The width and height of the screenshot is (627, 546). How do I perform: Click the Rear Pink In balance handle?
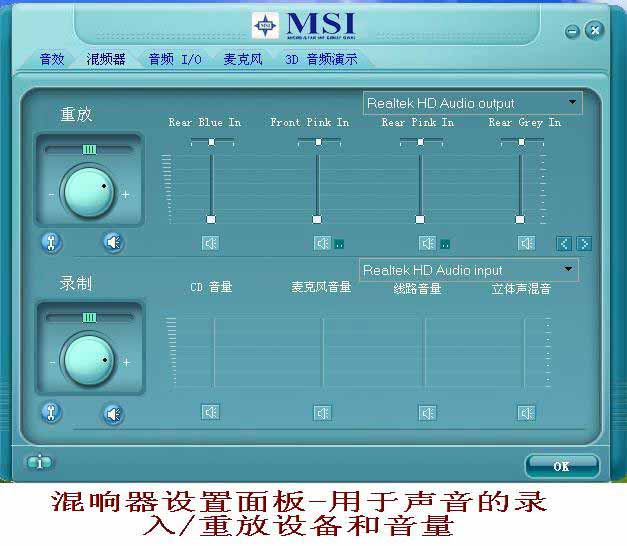point(420,142)
